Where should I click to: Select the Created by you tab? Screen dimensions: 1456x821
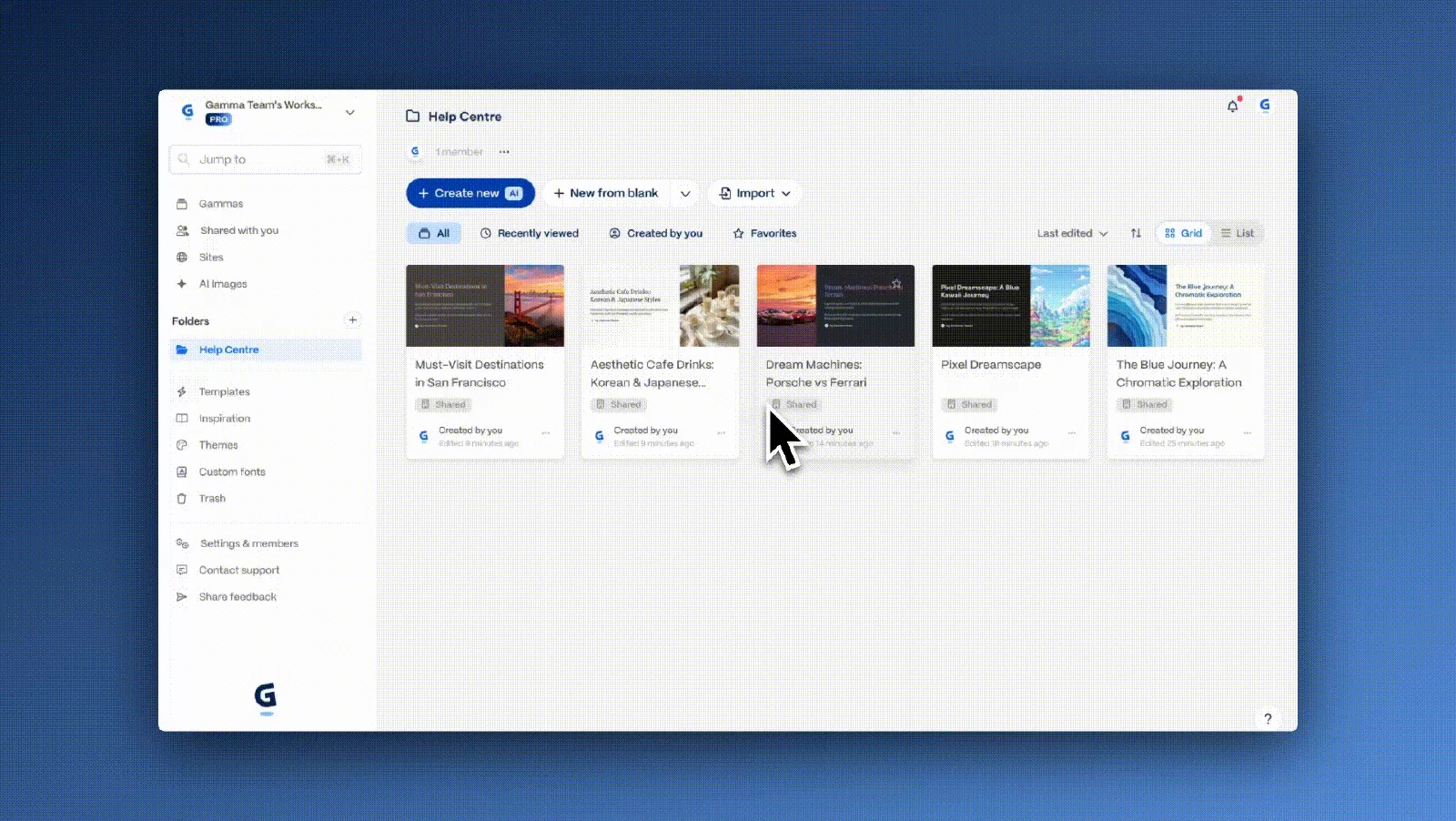(x=656, y=233)
